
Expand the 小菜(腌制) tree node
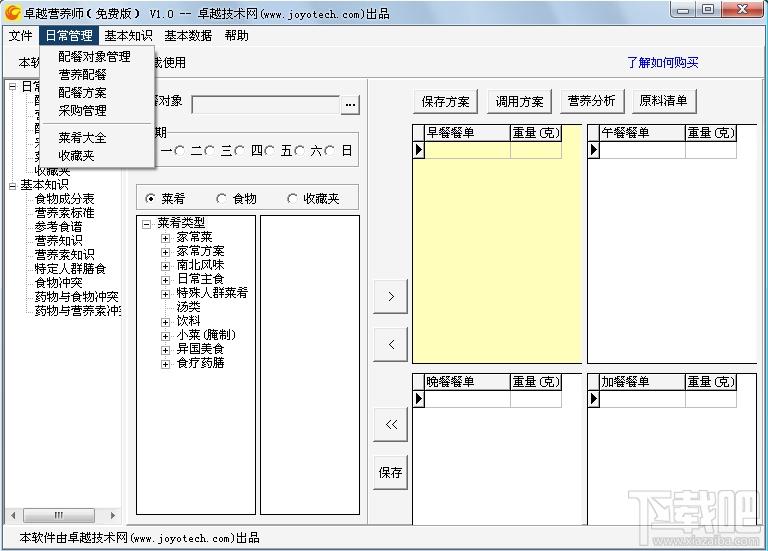pos(166,336)
